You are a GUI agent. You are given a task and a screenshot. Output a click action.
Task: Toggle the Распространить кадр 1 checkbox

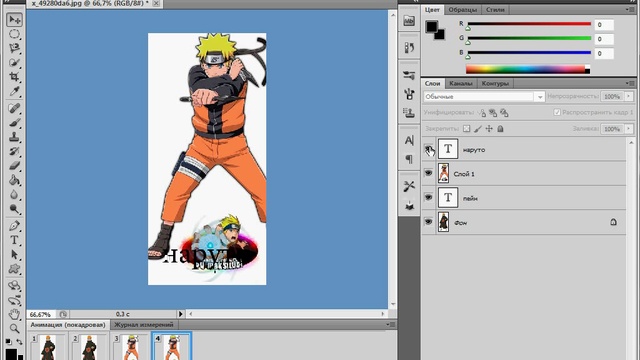click(557, 112)
